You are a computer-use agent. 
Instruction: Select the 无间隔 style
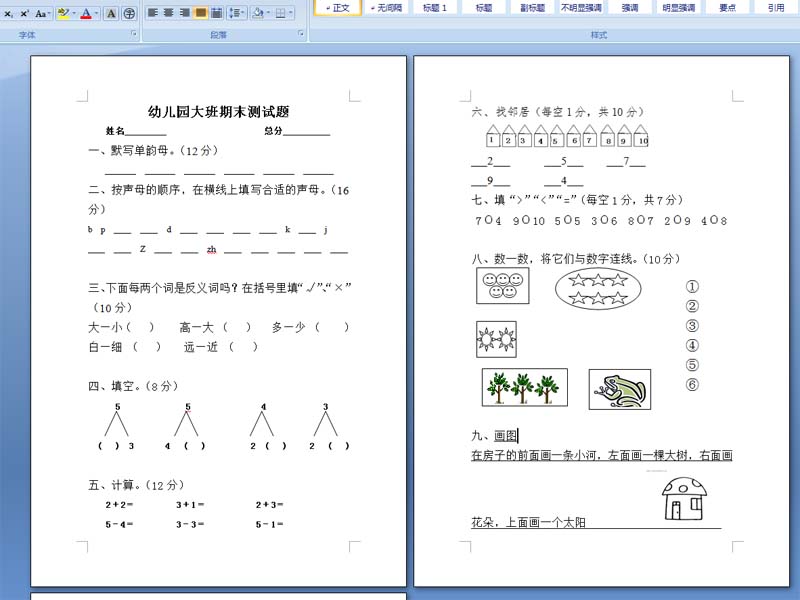click(x=386, y=8)
